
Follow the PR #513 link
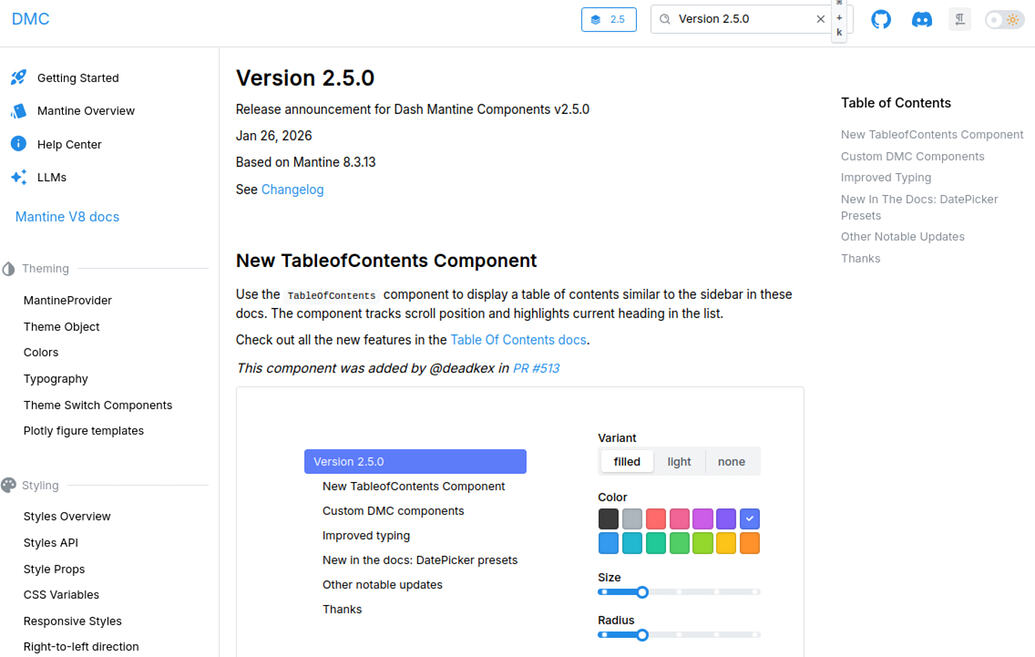point(535,368)
